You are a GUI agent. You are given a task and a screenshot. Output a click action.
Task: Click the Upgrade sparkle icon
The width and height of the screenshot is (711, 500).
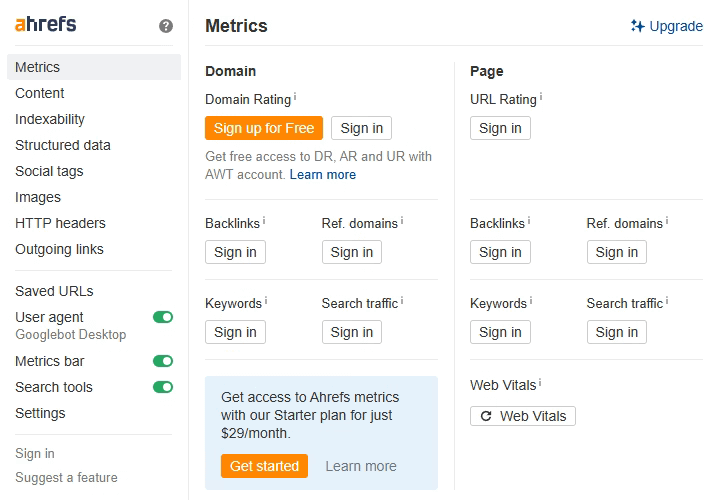coord(638,26)
